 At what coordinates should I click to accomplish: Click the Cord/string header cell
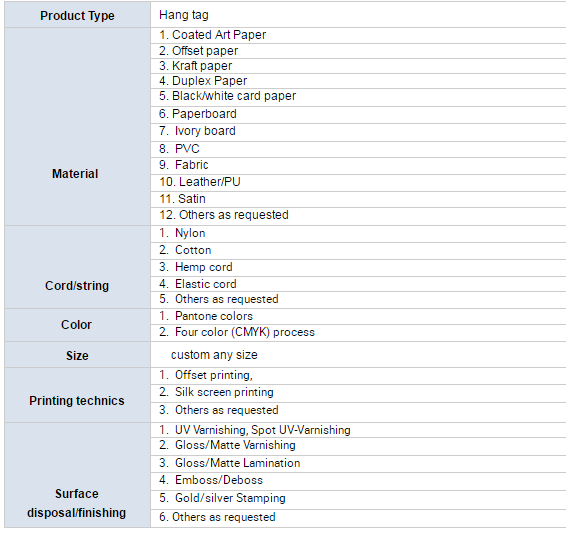(77, 267)
